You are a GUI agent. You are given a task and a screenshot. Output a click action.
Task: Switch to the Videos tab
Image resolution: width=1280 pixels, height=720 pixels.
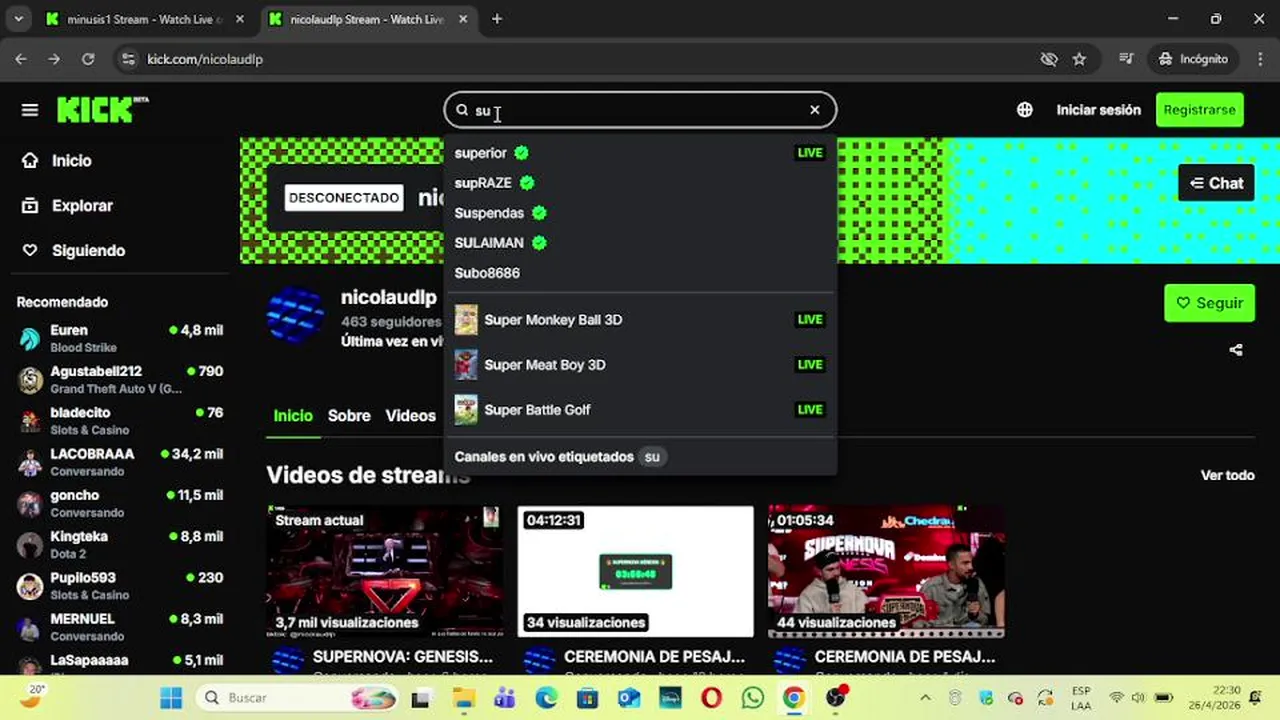coord(411,415)
